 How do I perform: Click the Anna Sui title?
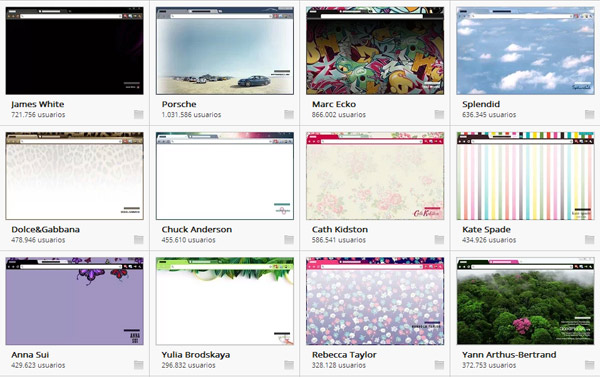pos(30,355)
